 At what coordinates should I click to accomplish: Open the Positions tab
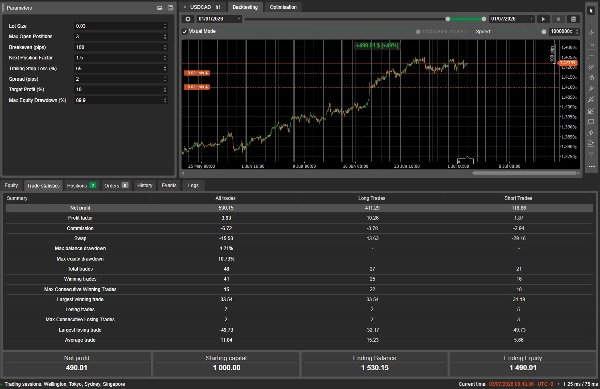(82, 186)
